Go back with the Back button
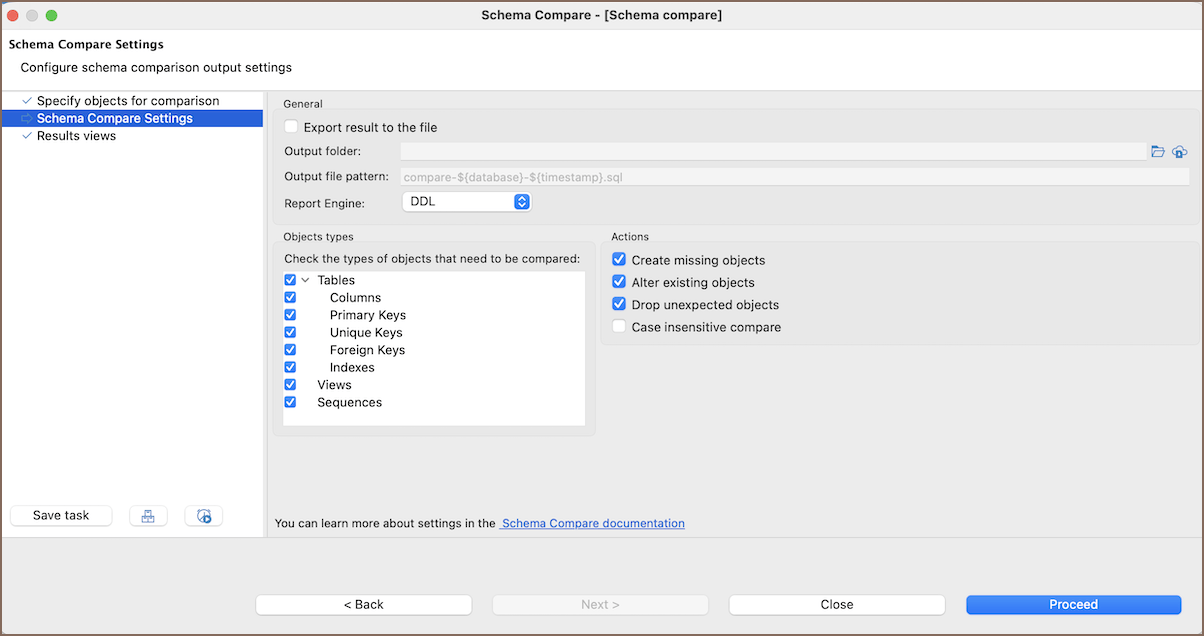1204x636 pixels. tap(363, 604)
